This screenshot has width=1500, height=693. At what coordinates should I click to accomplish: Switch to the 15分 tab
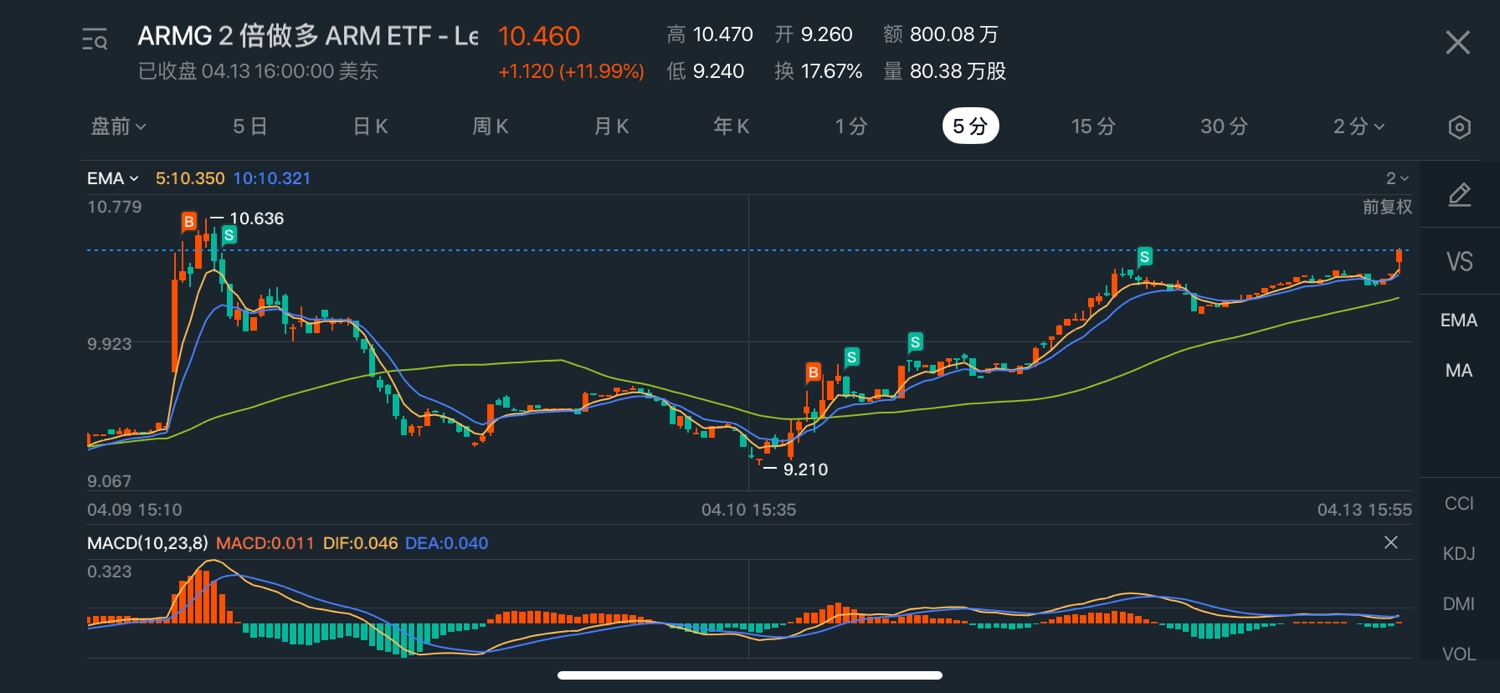point(1093,127)
